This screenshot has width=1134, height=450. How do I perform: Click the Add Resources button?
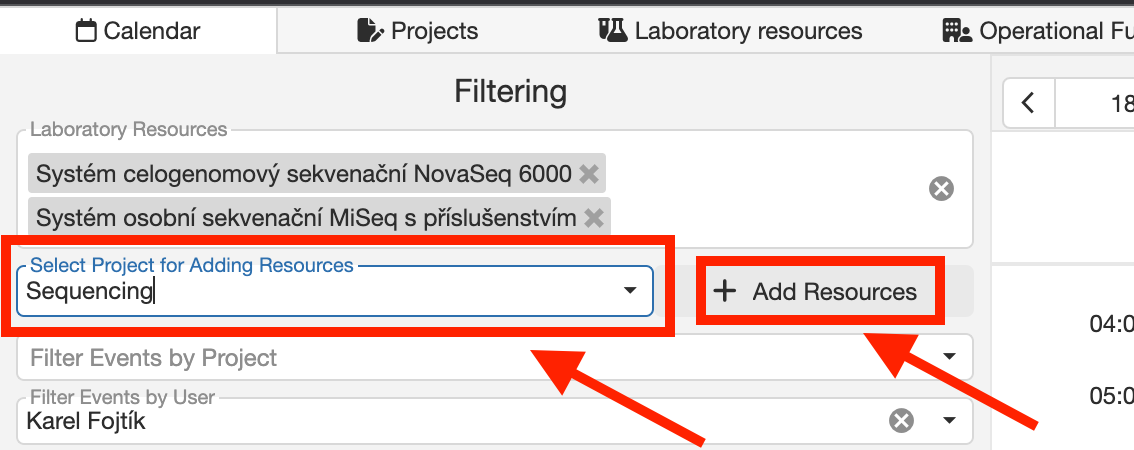[x=815, y=291]
